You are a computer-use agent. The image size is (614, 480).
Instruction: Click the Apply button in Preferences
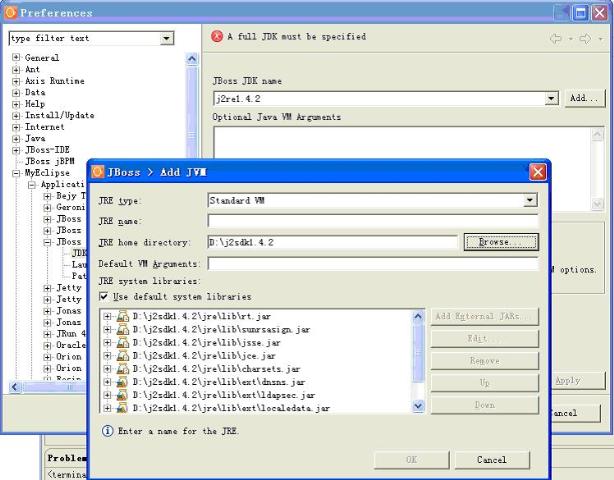(x=578, y=381)
